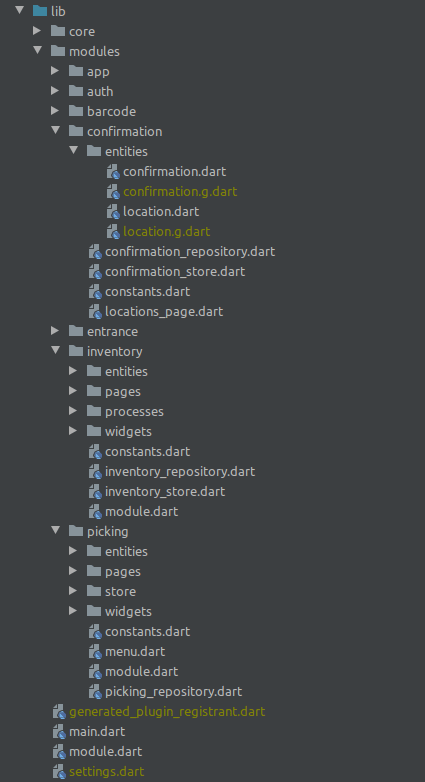The image size is (425, 782).
Task: Select the location.dart file name
Action: click(x=161, y=211)
